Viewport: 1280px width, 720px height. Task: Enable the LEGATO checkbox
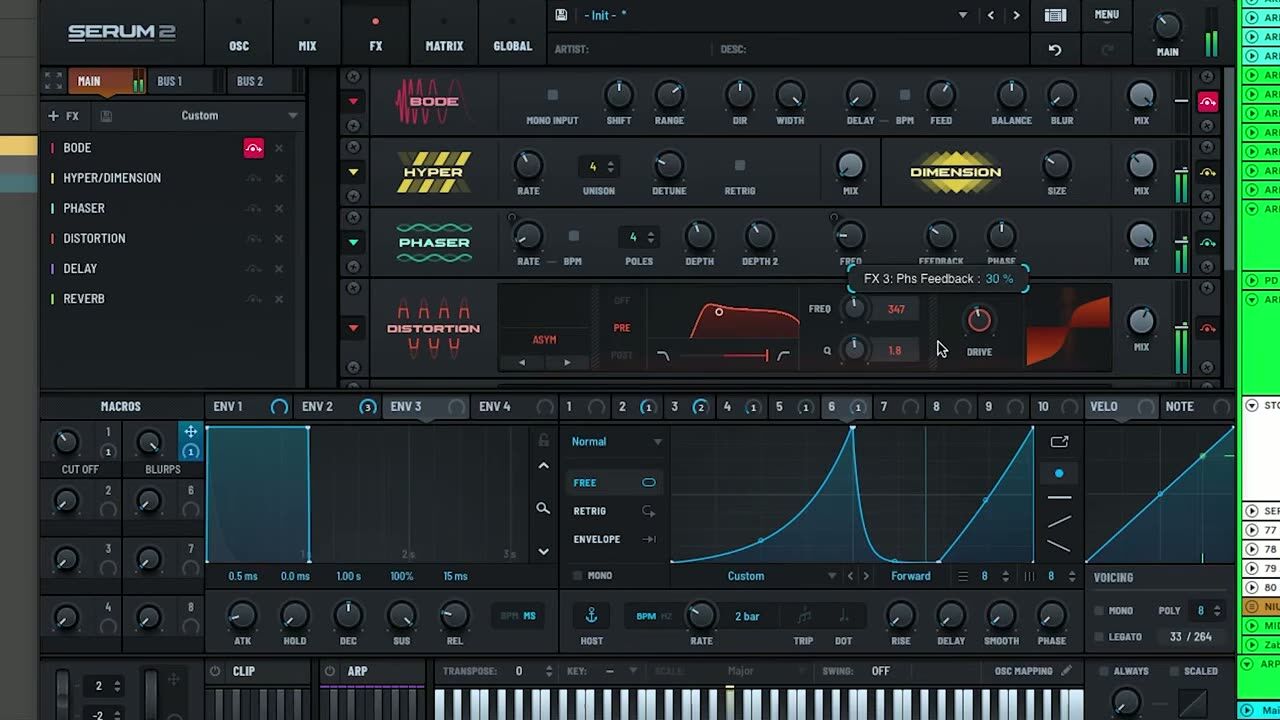tap(1099, 637)
